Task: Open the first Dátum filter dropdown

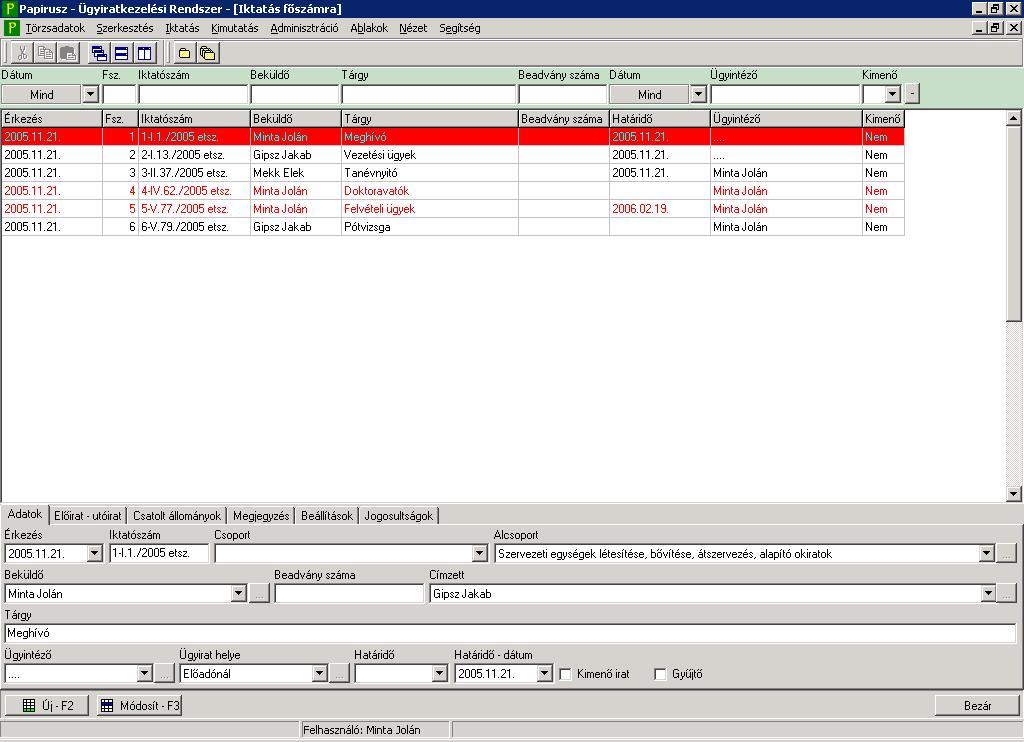Action: click(91, 95)
